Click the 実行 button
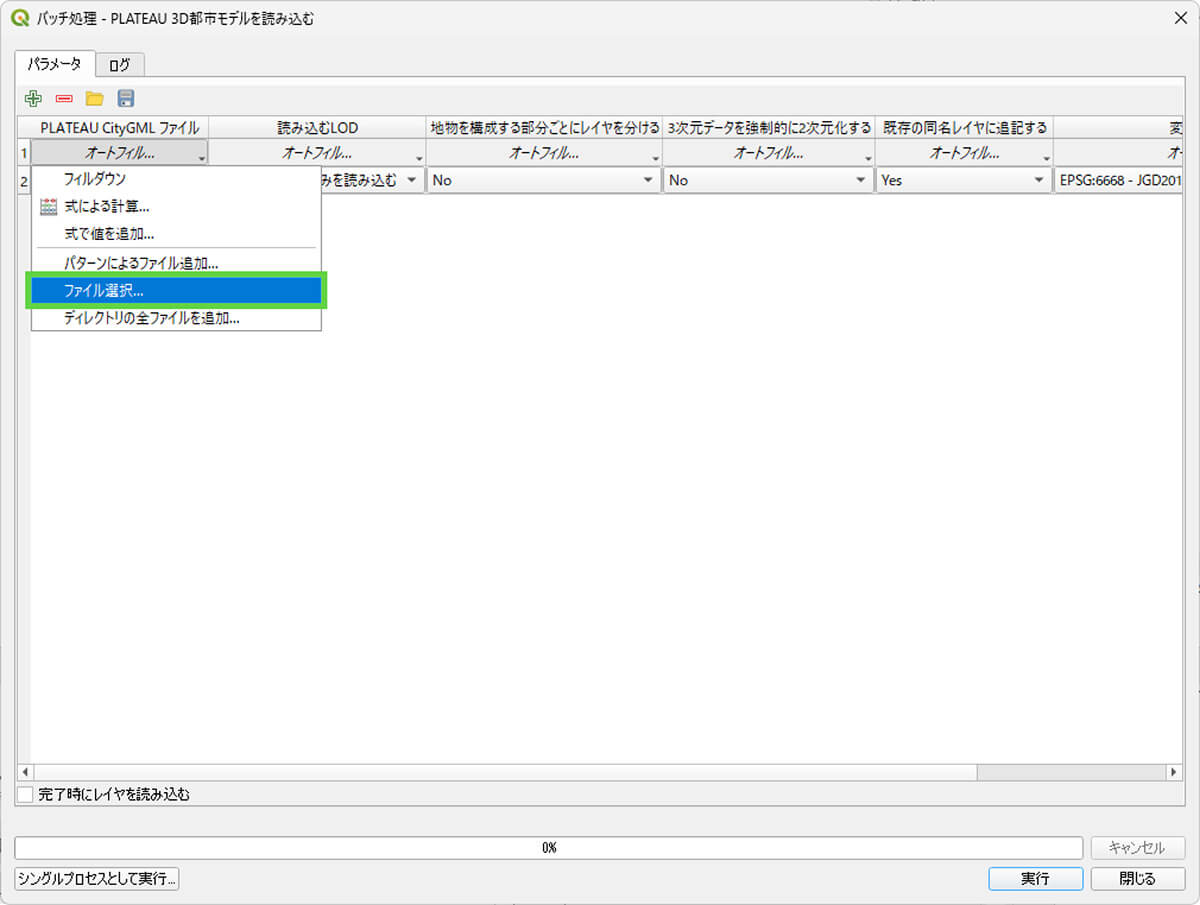 pos(1035,878)
